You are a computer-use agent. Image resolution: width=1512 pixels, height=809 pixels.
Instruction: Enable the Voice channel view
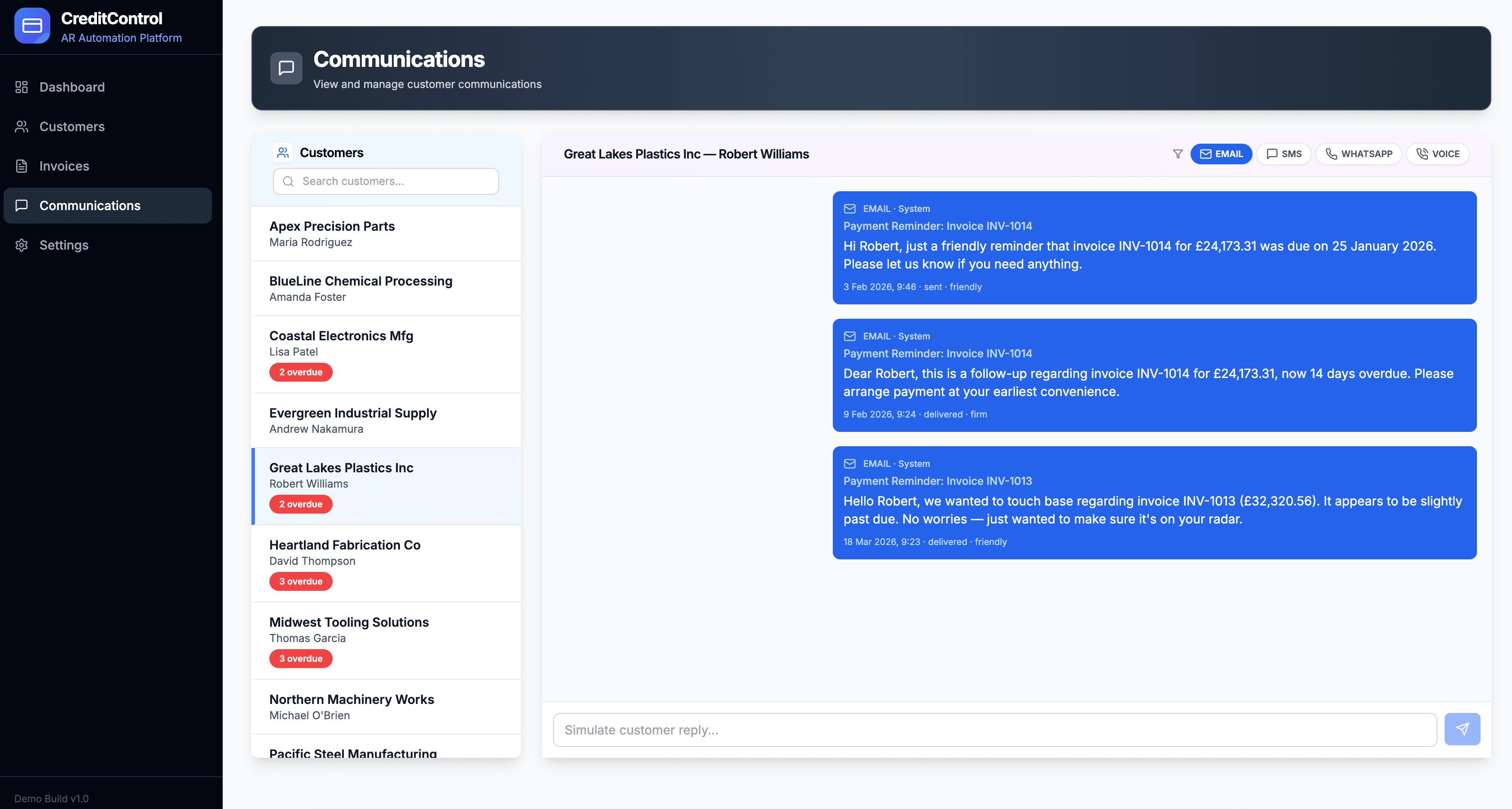tap(1437, 154)
